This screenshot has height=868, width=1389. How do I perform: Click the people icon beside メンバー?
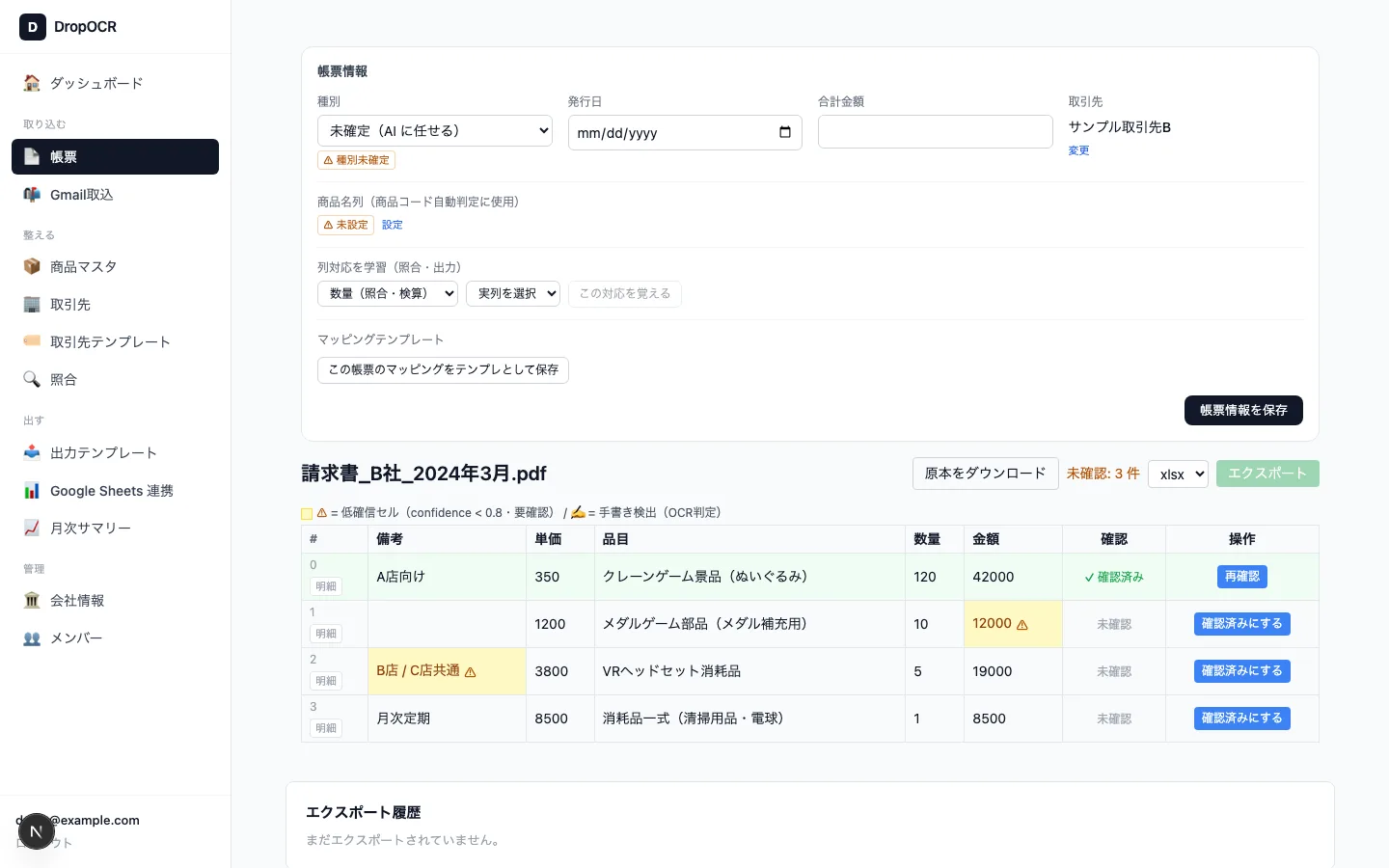pyautogui.click(x=32, y=637)
